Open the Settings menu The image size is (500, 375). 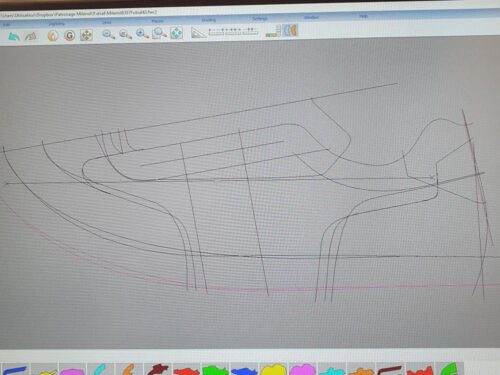point(259,19)
